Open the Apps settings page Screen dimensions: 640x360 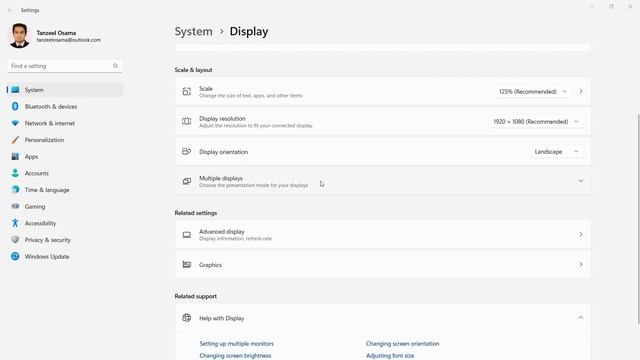click(x=65, y=157)
